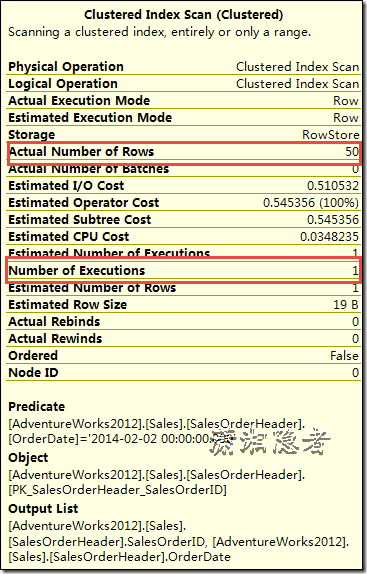Click the Actual Rebinds row
367x574 pixels.
pyautogui.click(x=183, y=321)
